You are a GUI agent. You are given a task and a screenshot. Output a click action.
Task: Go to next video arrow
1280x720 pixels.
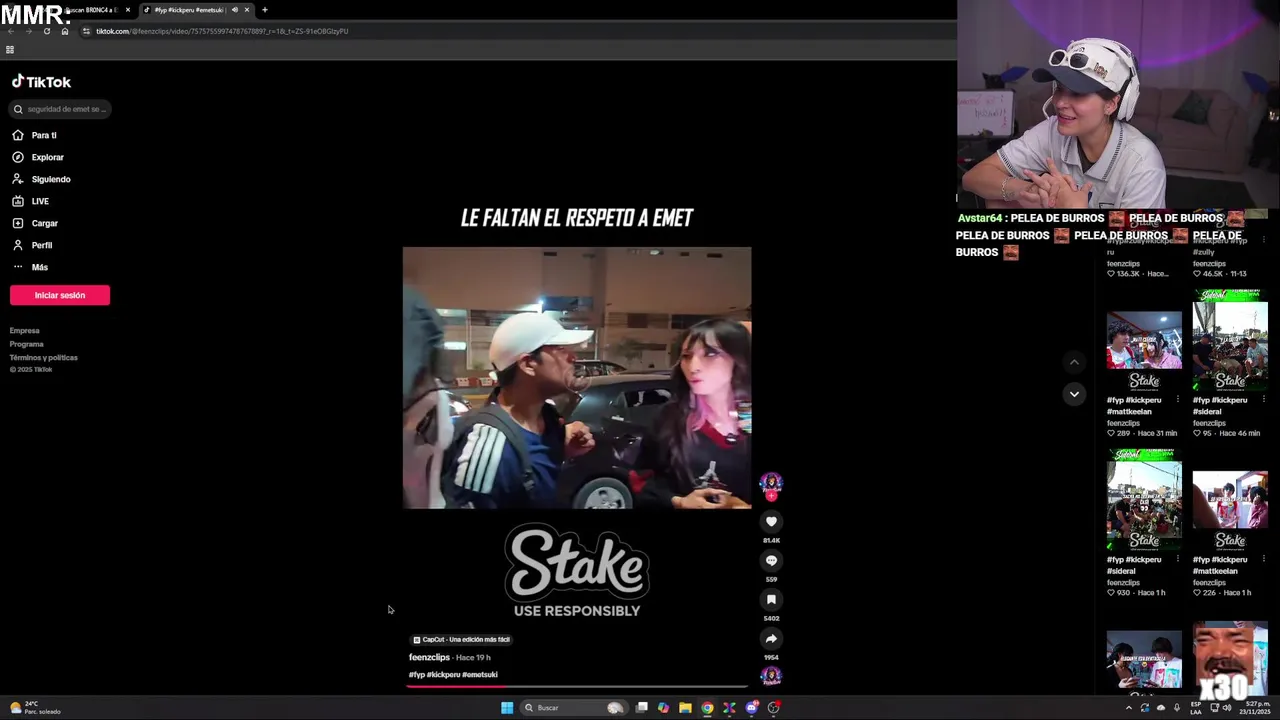pos(1074,394)
